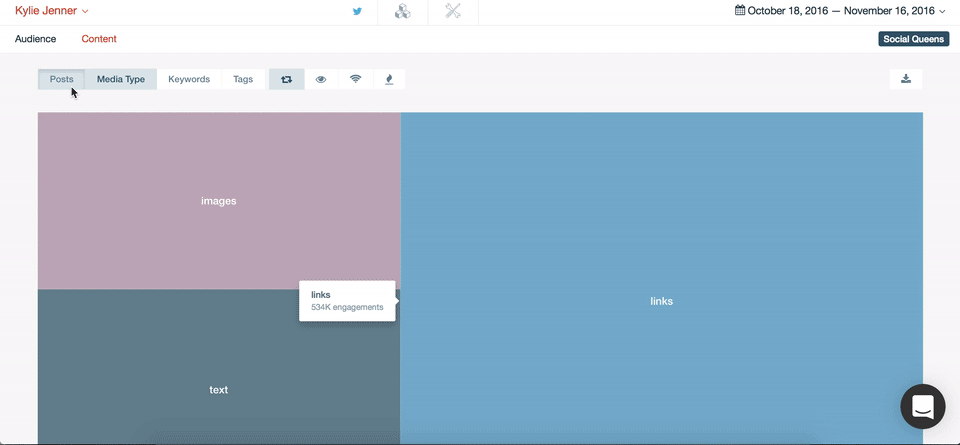Switch to the Content tab
960x445 pixels.
coord(99,39)
